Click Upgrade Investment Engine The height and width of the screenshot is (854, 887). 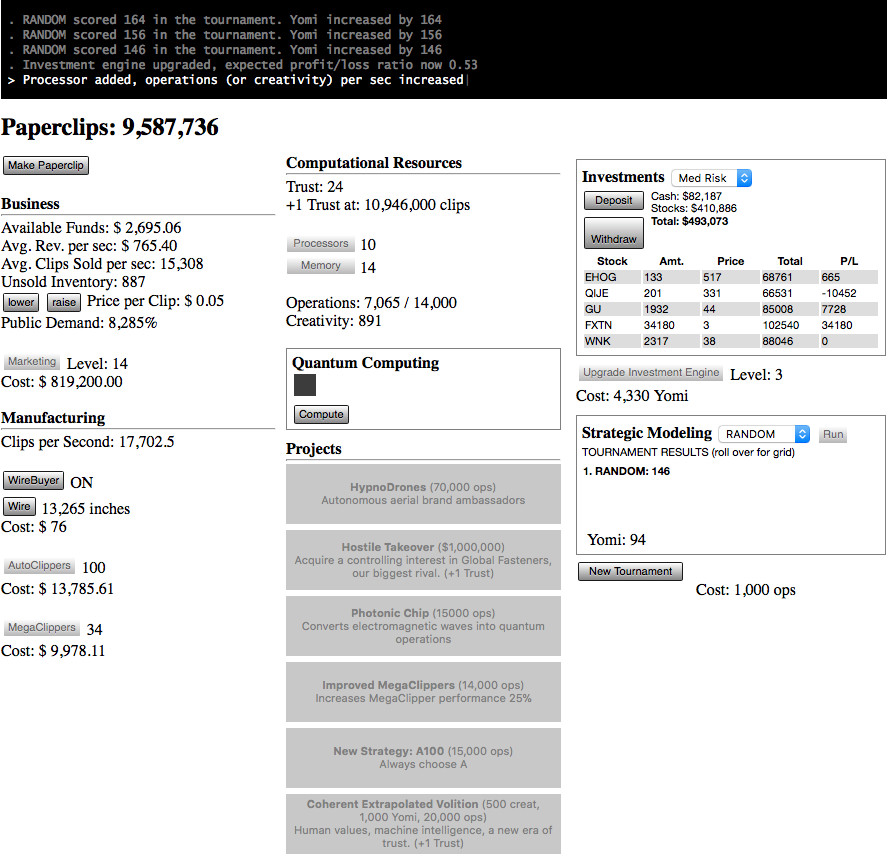point(651,373)
